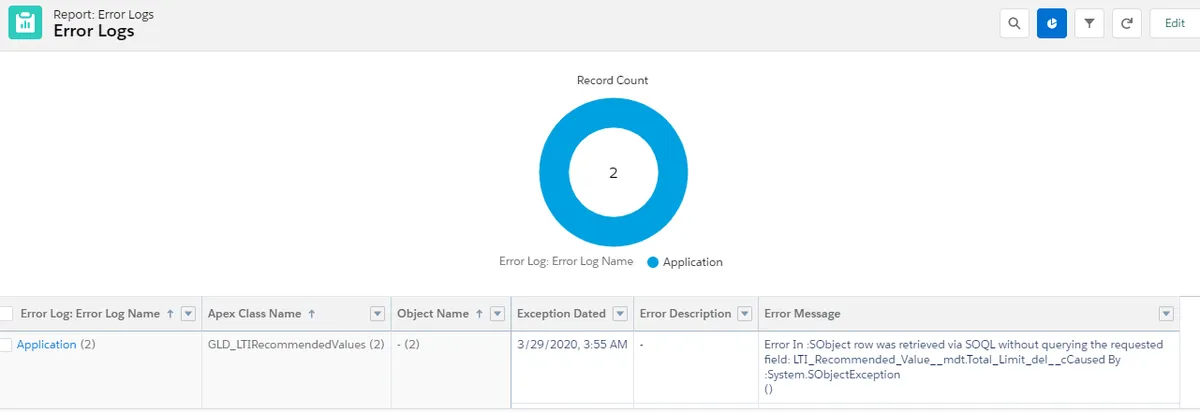Image resolution: width=1200 pixels, height=412 pixels.
Task: Sort by Error Log Name arrow
Action: [x=169, y=314]
